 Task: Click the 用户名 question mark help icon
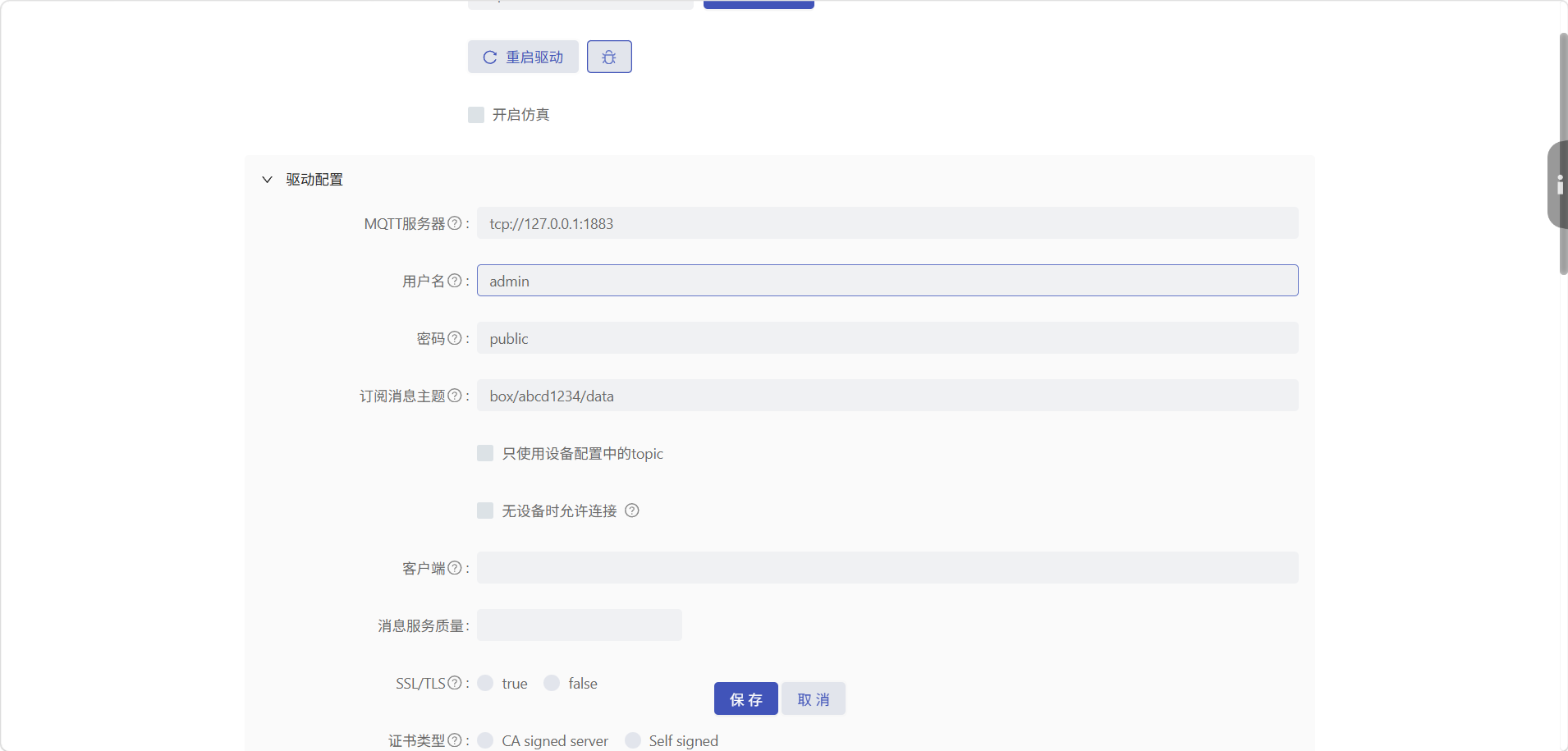pos(454,281)
